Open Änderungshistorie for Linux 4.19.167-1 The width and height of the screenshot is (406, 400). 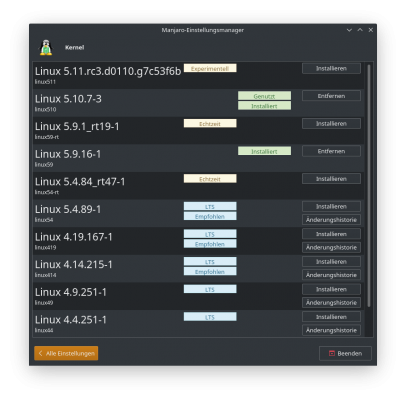pyautogui.click(x=331, y=248)
